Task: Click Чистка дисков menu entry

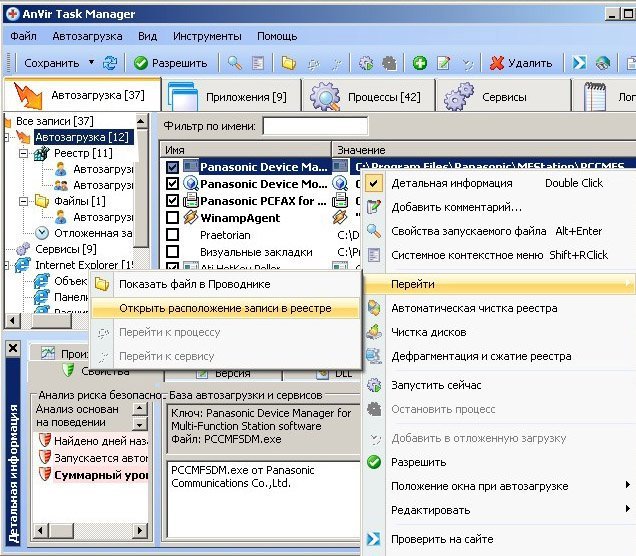Action: click(x=499, y=332)
